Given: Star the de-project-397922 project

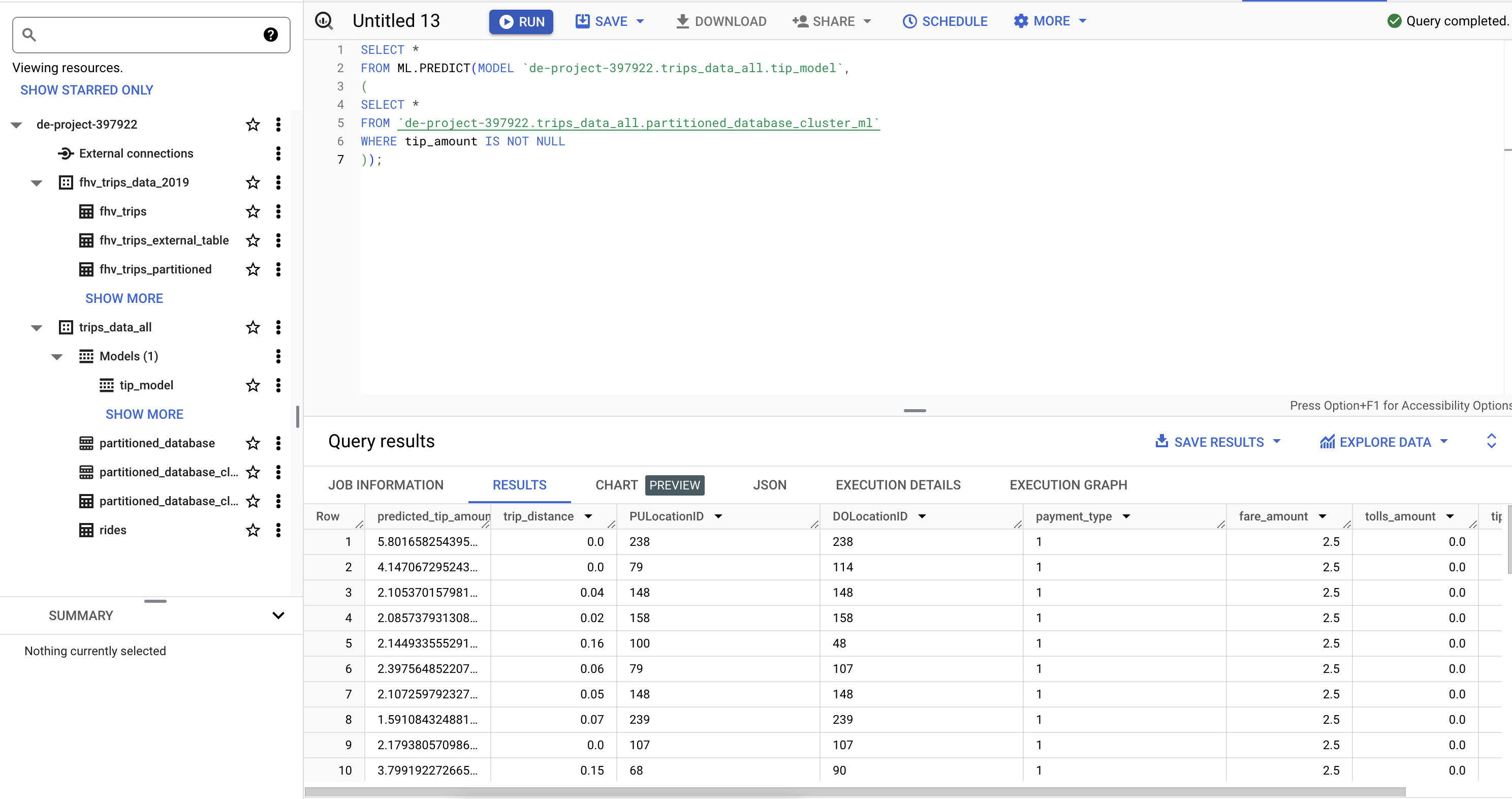Looking at the screenshot, I should tap(253, 125).
